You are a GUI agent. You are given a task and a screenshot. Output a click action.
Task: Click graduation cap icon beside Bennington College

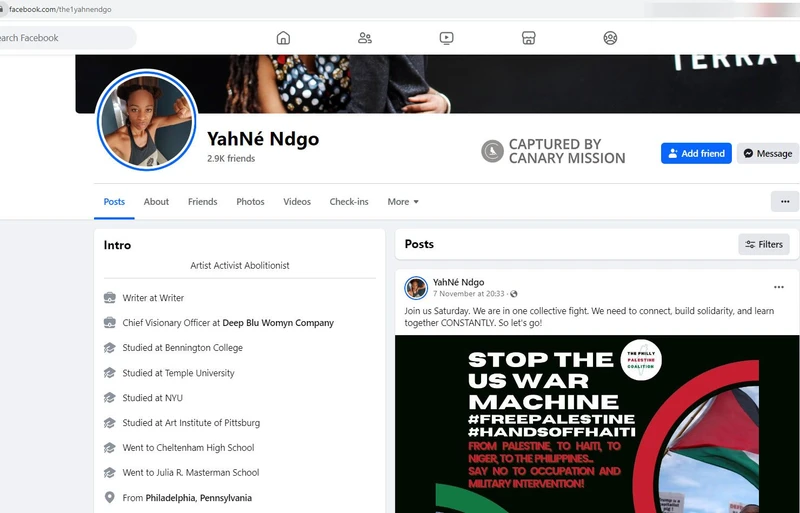click(x=110, y=348)
